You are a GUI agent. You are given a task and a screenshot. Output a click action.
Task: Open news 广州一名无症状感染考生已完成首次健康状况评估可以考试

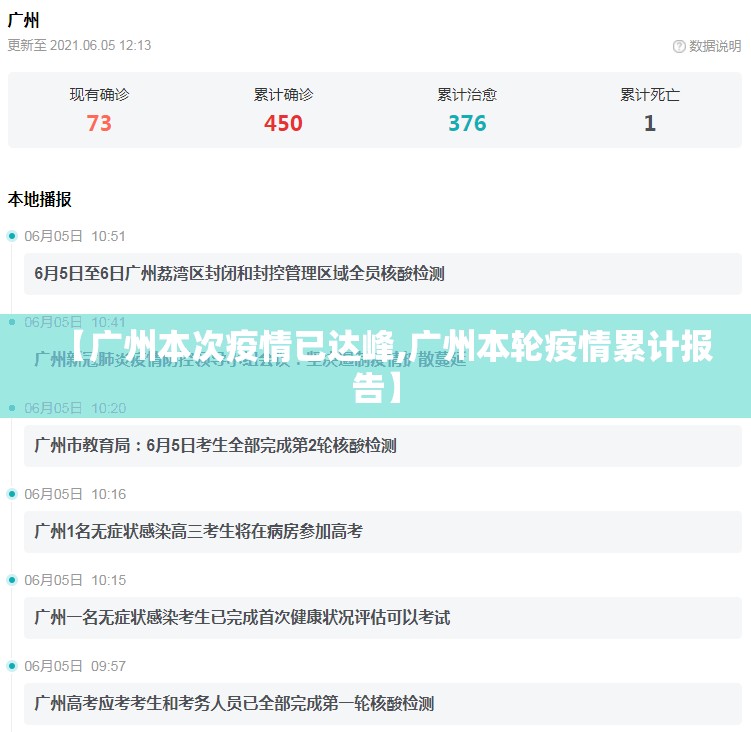383,618
